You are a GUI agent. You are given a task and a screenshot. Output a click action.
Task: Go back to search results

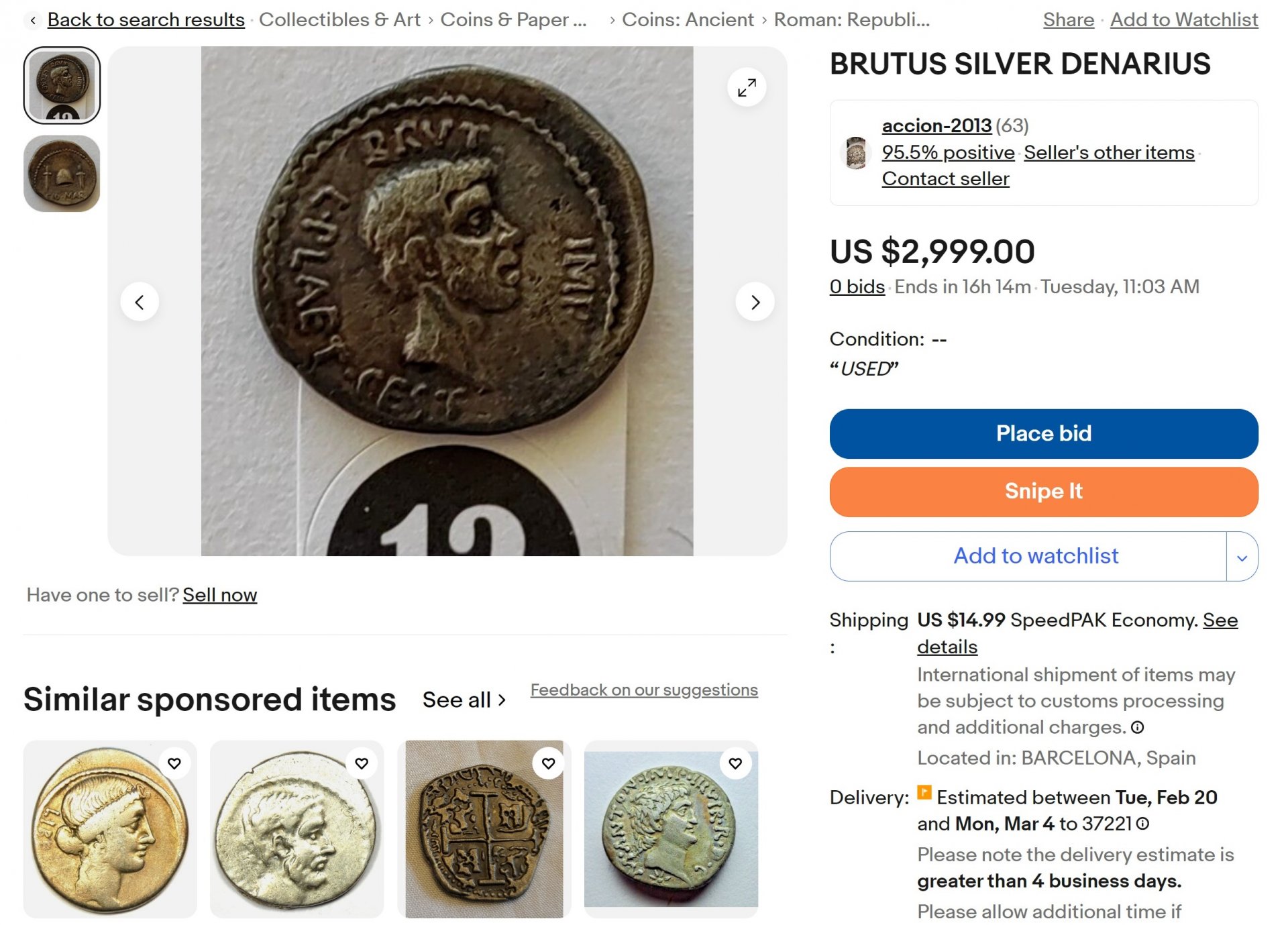(146, 20)
